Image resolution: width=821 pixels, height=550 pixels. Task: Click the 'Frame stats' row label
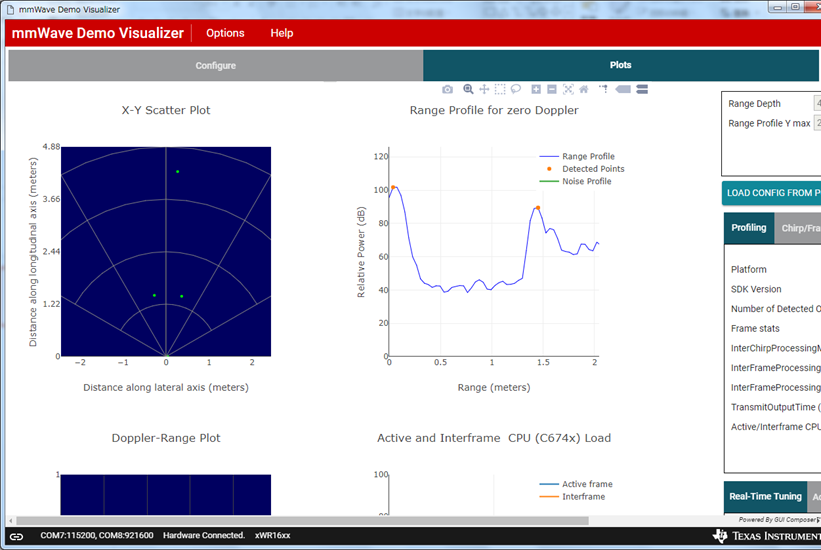pyautogui.click(x=755, y=328)
